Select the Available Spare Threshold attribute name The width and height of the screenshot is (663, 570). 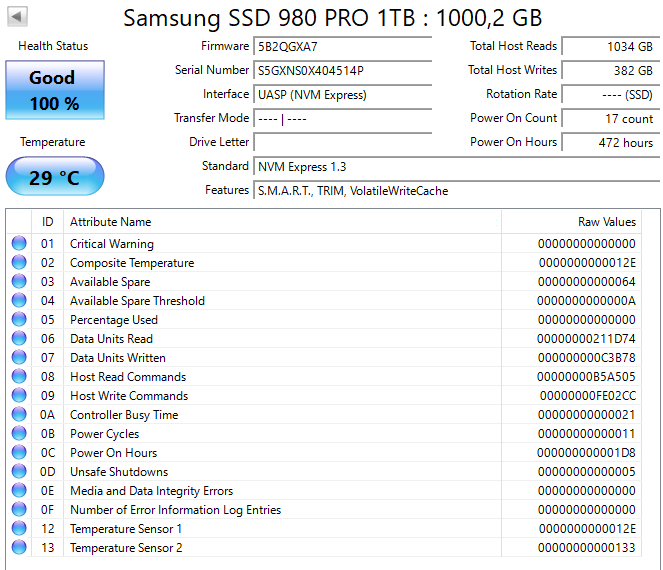pyautogui.click(x=137, y=301)
